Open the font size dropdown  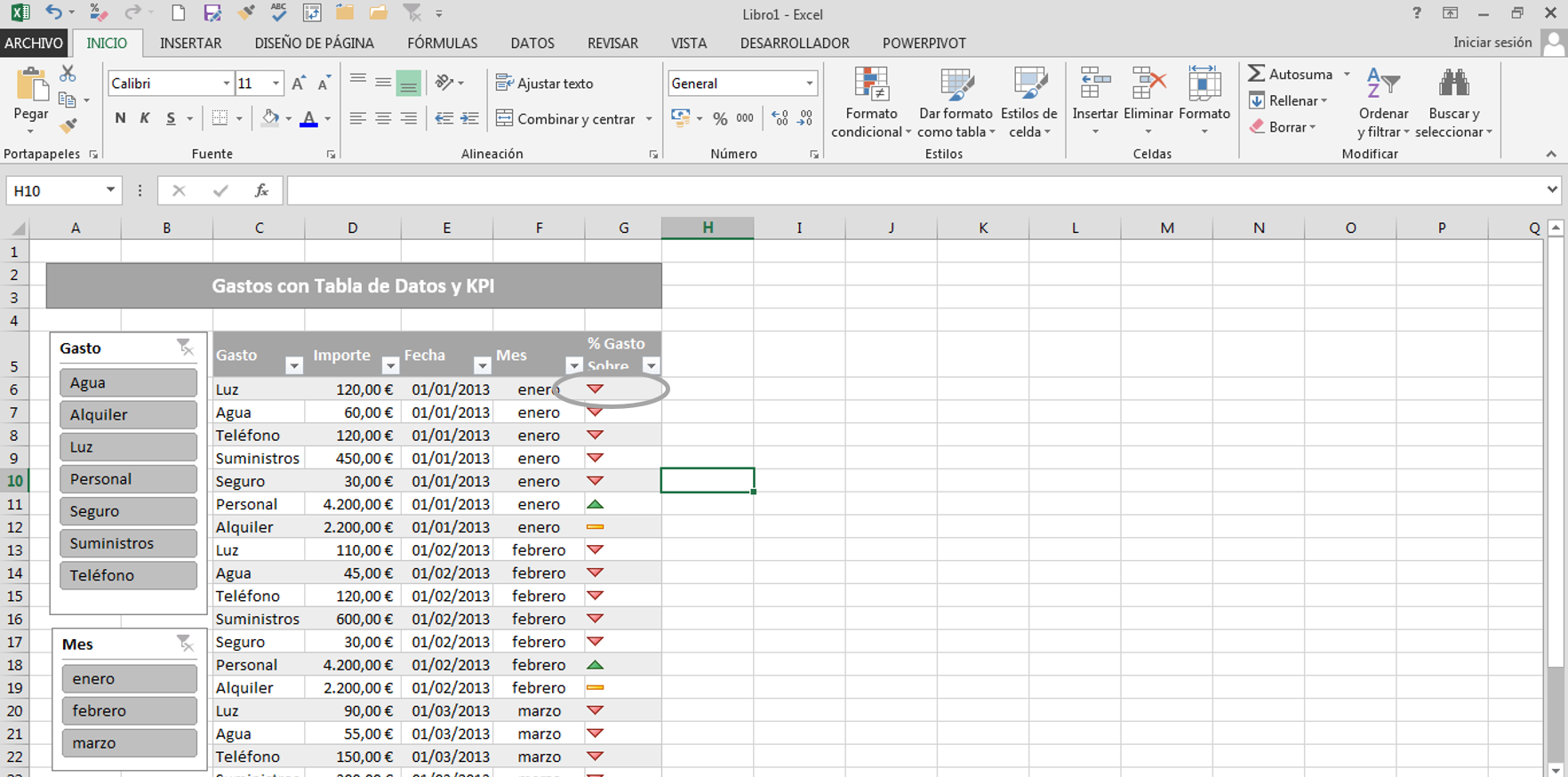[276, 84]
